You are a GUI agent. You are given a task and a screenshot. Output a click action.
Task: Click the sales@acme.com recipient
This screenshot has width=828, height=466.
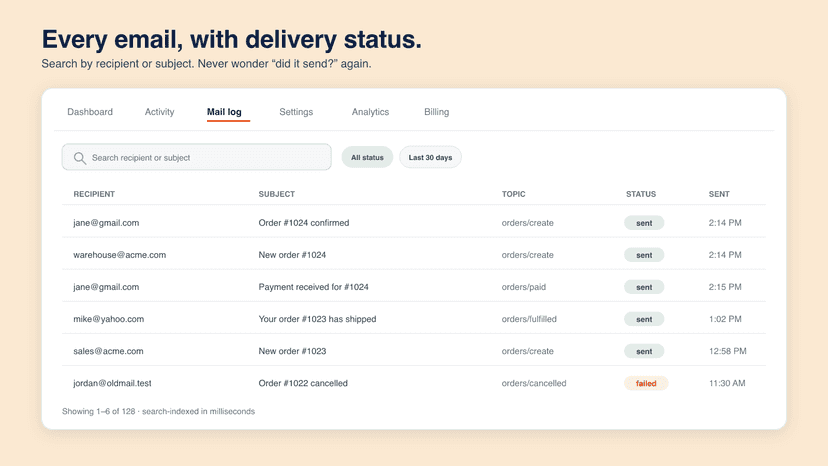[108, 351]
